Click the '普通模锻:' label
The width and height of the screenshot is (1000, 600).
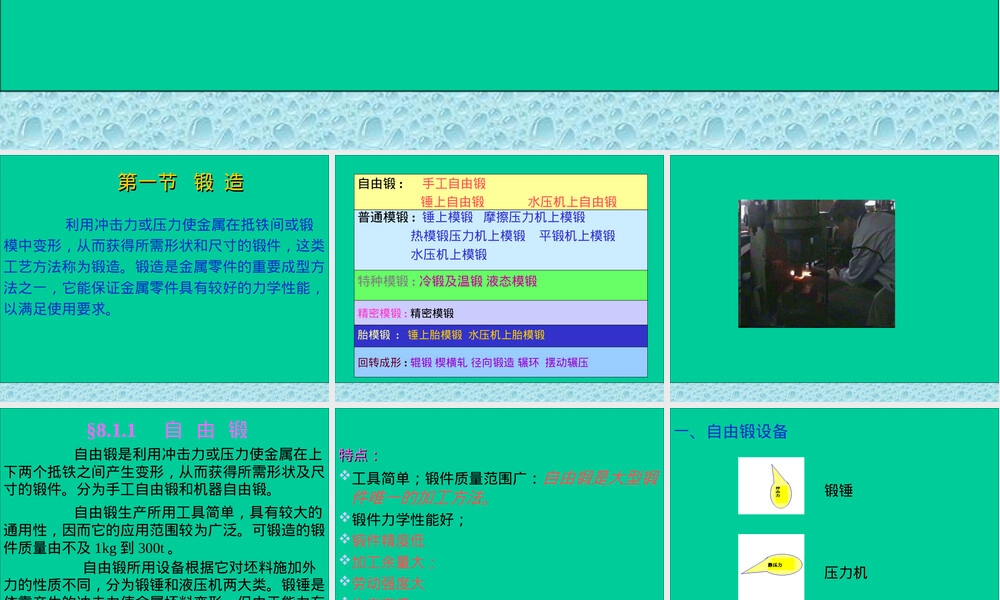pyautogui.click(x=387, y=217)
